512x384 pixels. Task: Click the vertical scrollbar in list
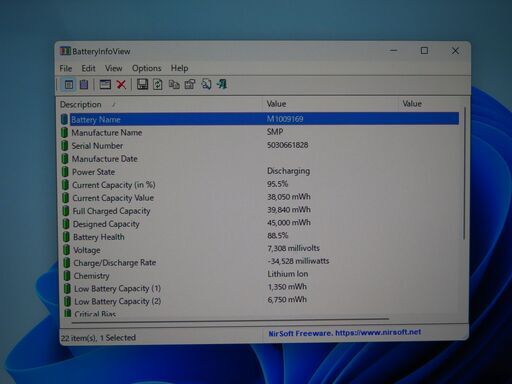point(464,173)
